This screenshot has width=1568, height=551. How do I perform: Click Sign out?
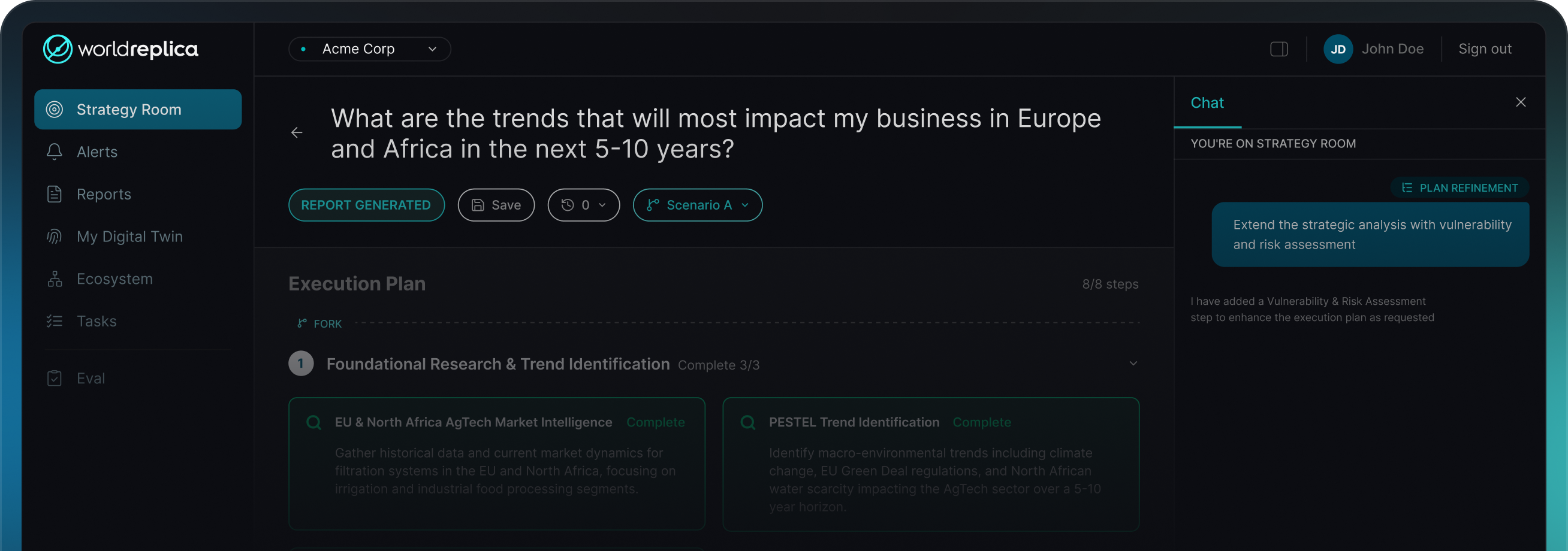[x=1485, y=49]
